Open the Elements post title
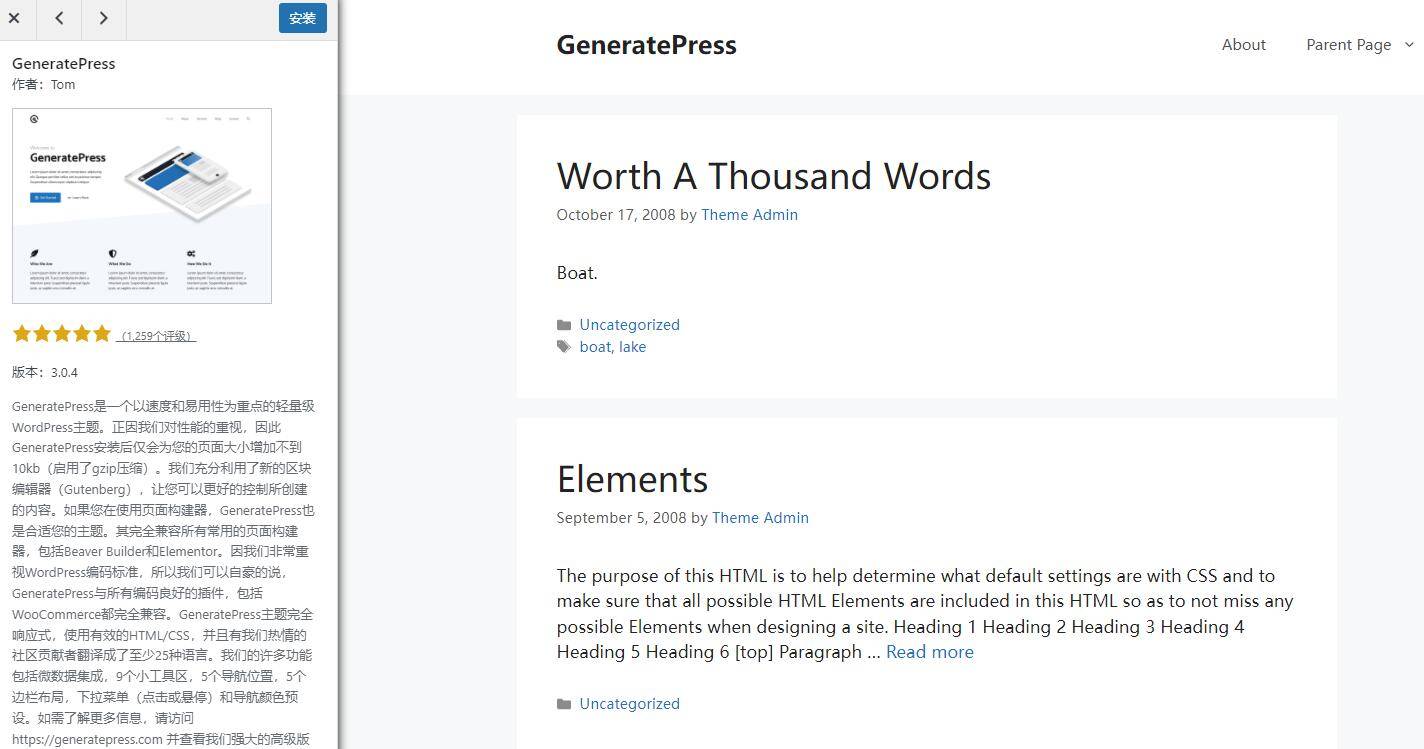 click(x=632, y=479)
